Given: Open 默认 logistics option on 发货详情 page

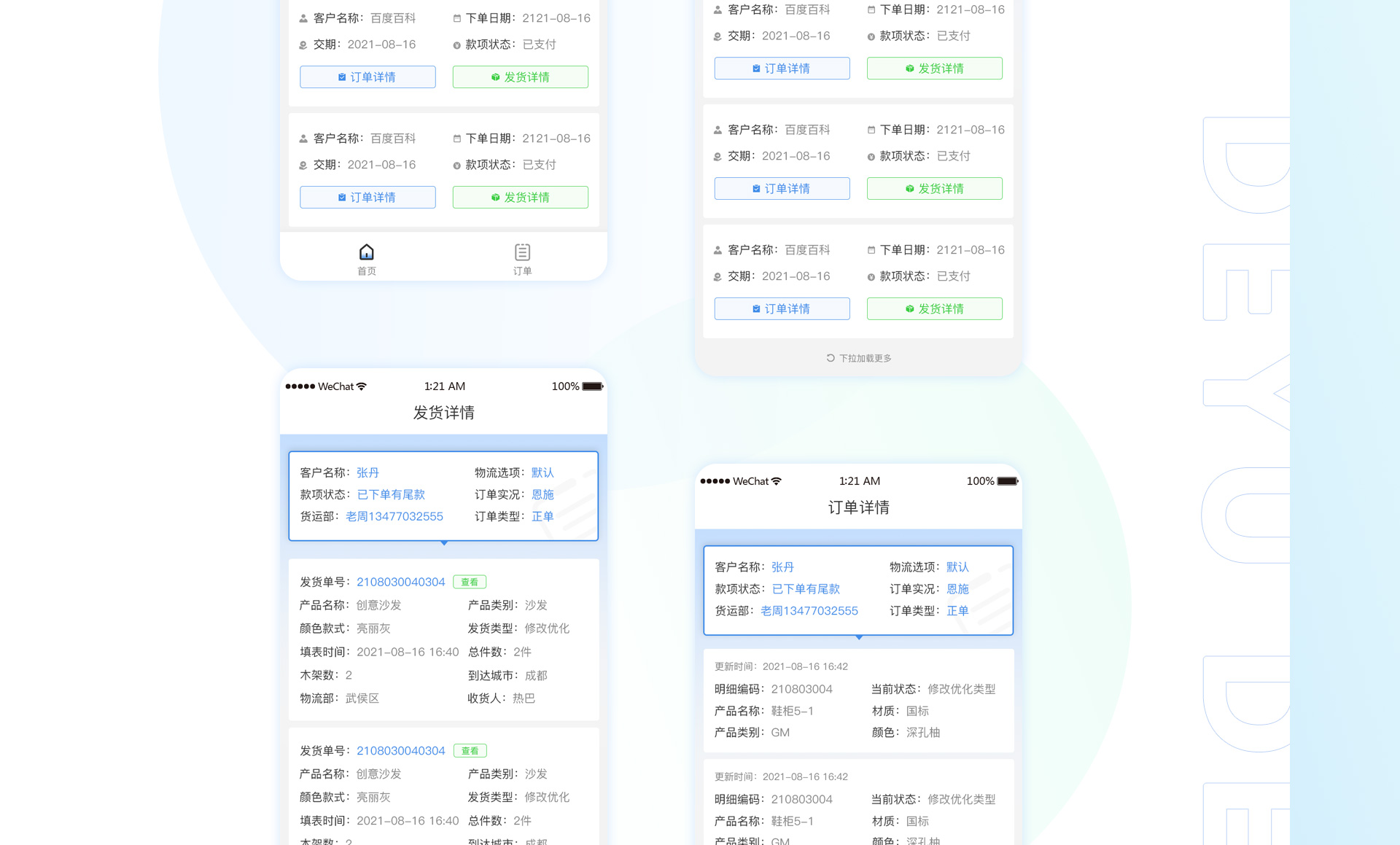Looking at the screenshot, I should [x=542, y=472].
